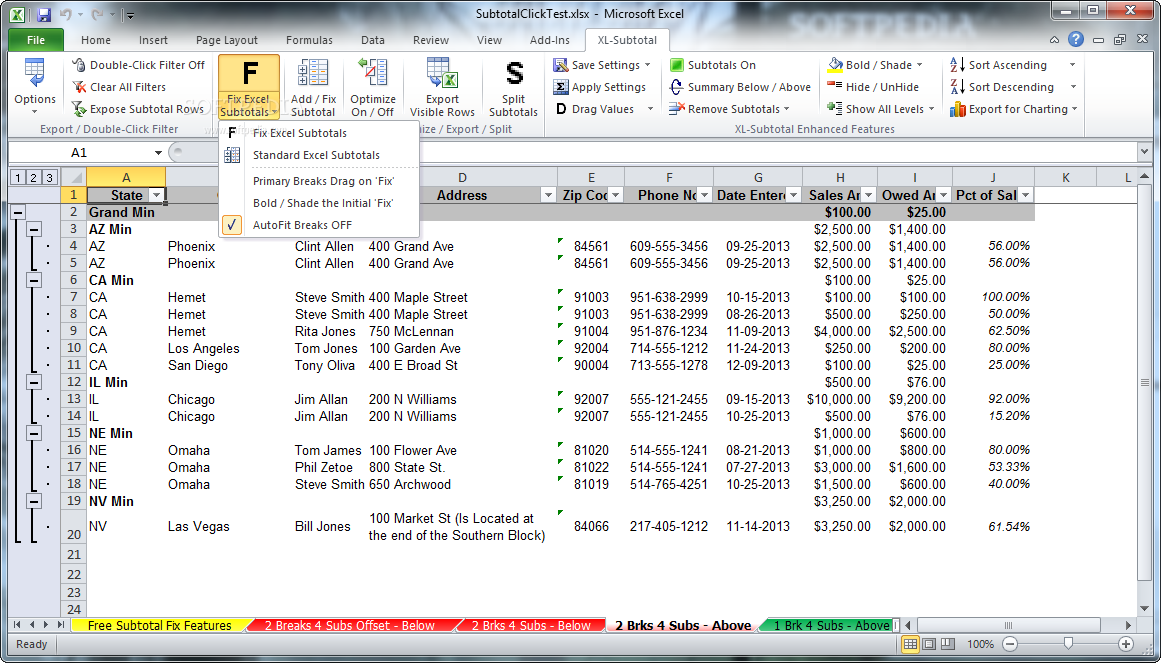Click the Save icon in quick access toolbar
The image size is (1161, 663).
(44, 14)
